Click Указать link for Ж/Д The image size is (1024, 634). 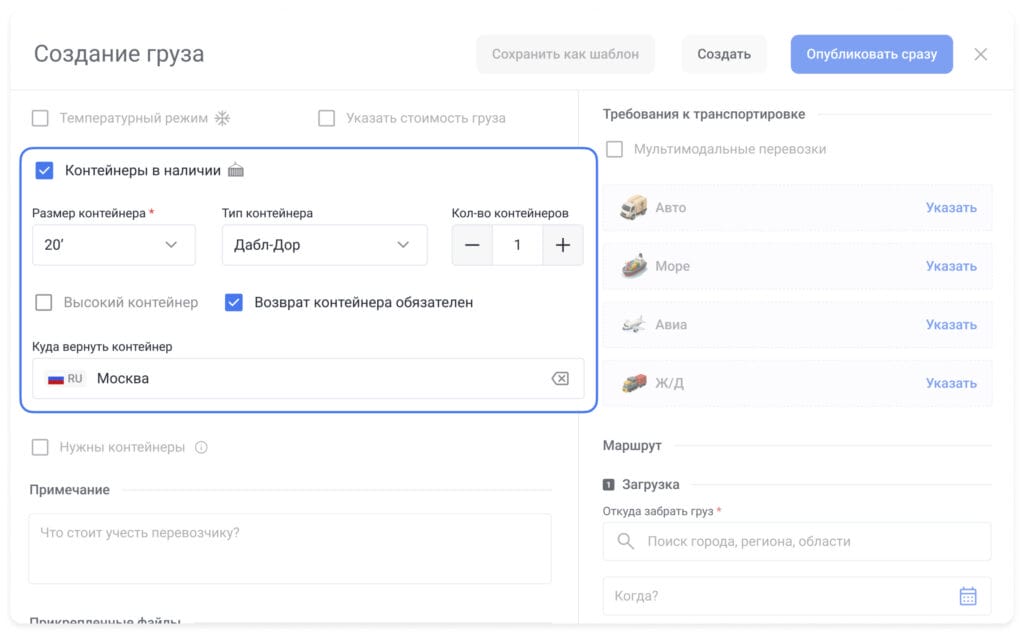coord(951,383)
